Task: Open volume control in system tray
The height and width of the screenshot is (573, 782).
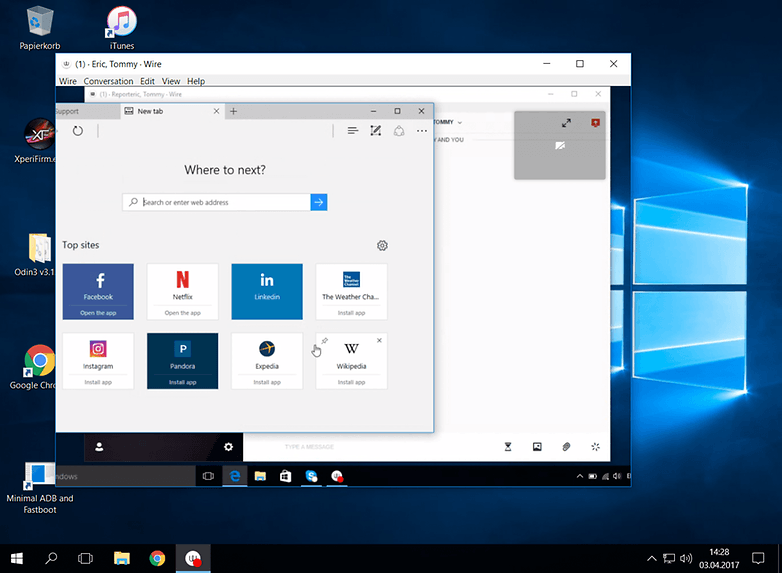Action: (x=686, y=559)
